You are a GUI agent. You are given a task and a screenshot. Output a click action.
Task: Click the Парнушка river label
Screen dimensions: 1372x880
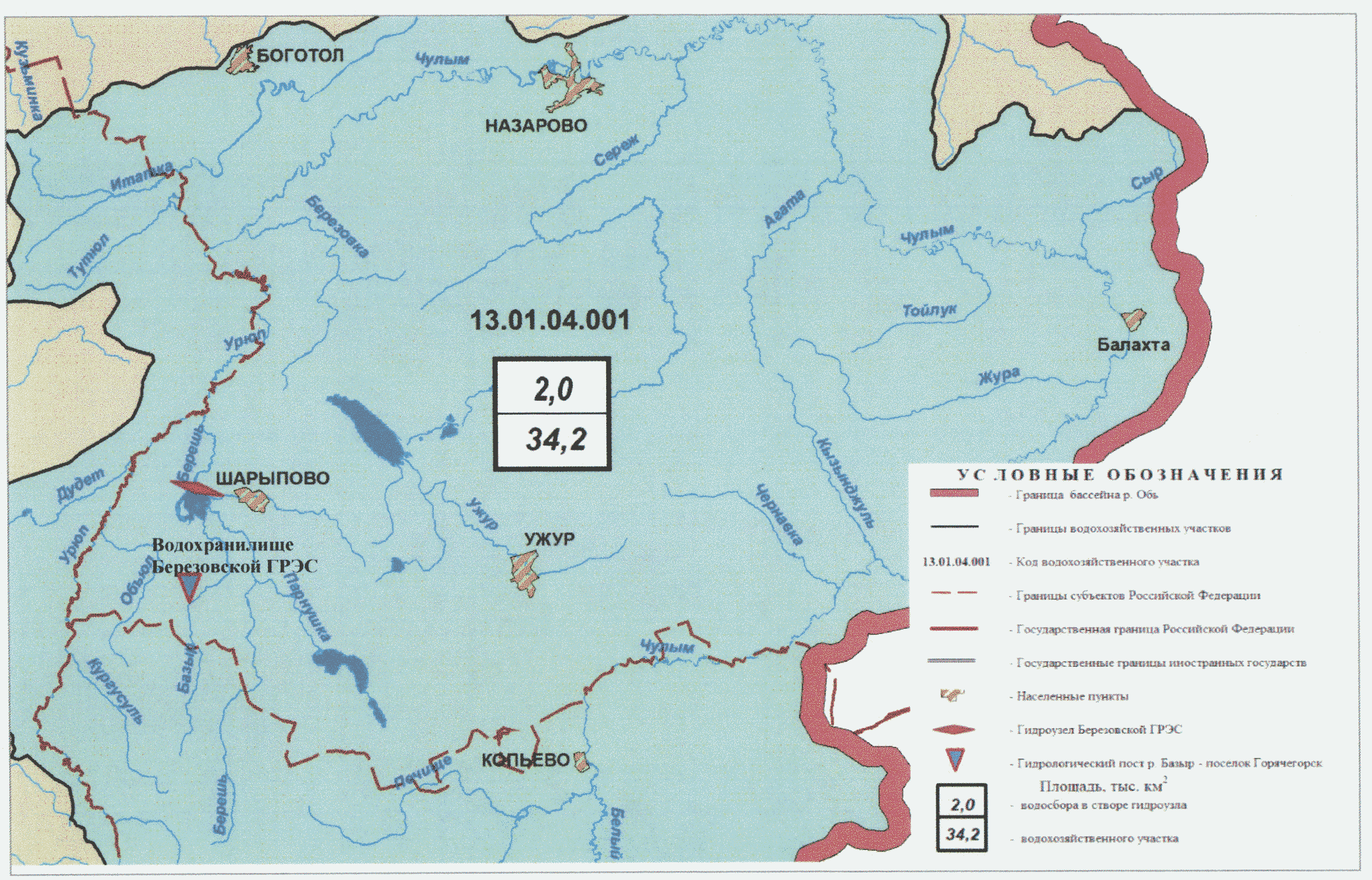point(307,607)
